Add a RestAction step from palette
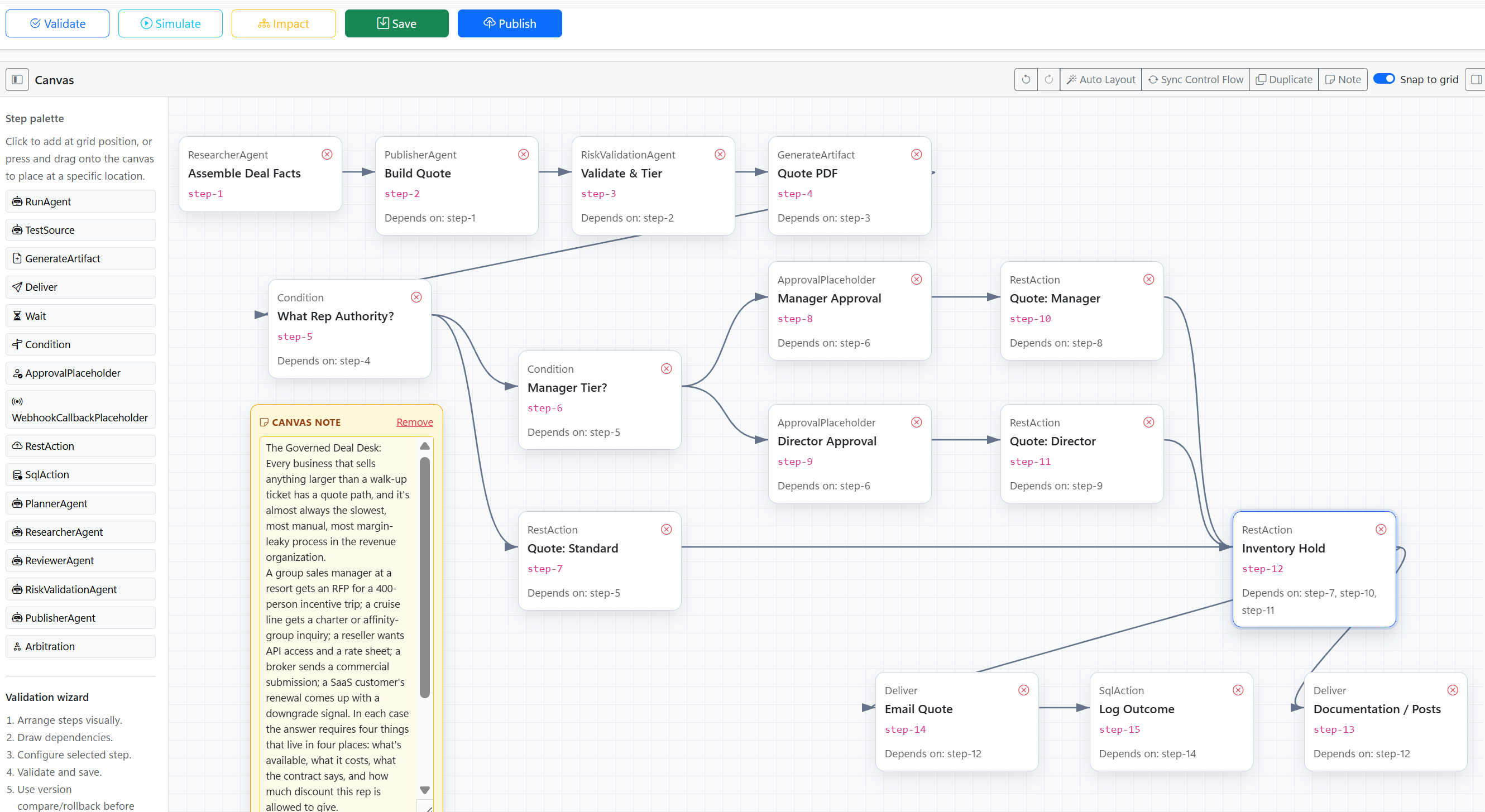 tap(81, 446)
